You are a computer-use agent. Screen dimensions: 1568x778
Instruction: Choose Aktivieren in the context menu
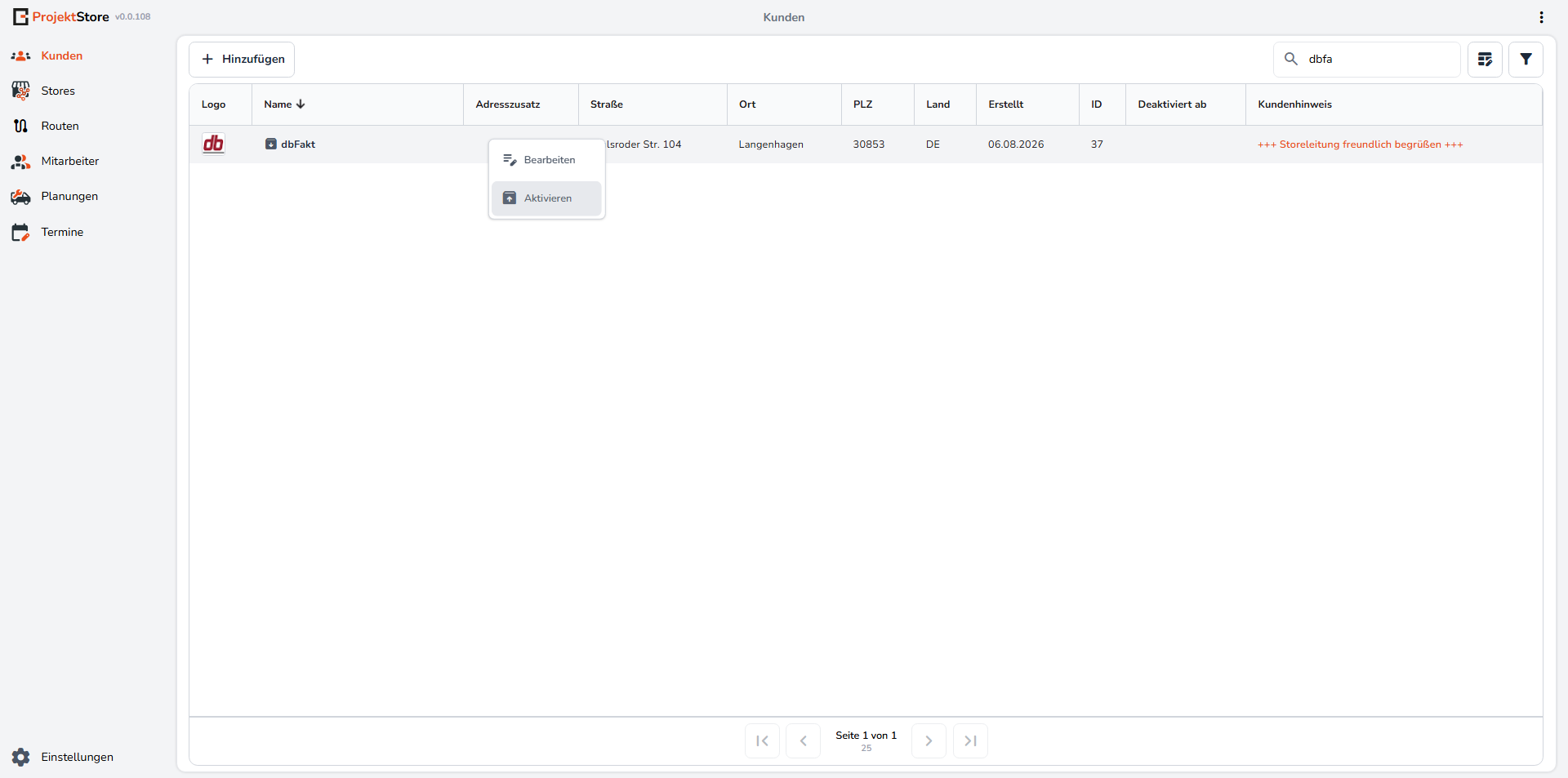546,198
